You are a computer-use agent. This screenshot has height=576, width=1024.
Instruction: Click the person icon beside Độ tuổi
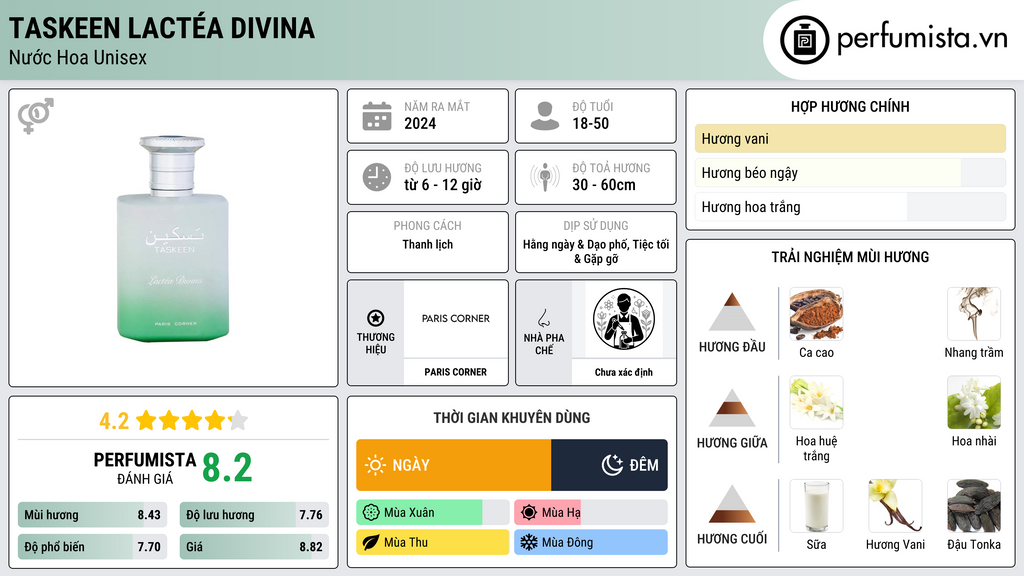click(545, 116)
